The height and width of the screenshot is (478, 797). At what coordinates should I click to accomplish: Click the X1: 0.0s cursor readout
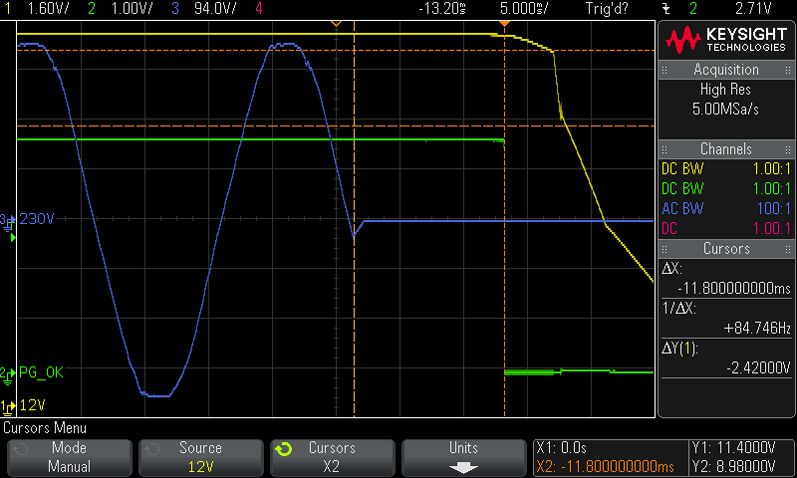[x=562, y=448]
